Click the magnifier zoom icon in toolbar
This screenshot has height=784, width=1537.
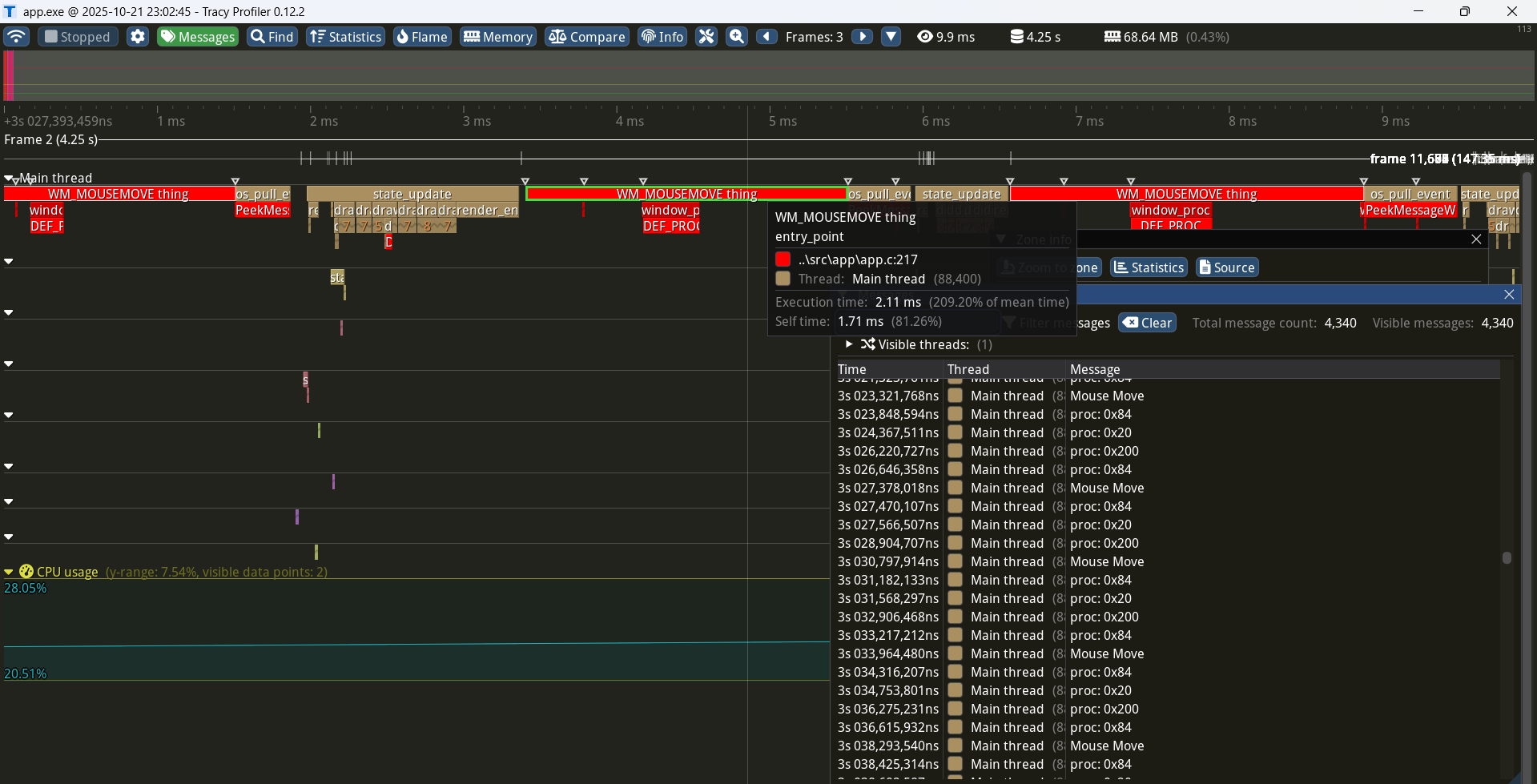tap(737, 37)
